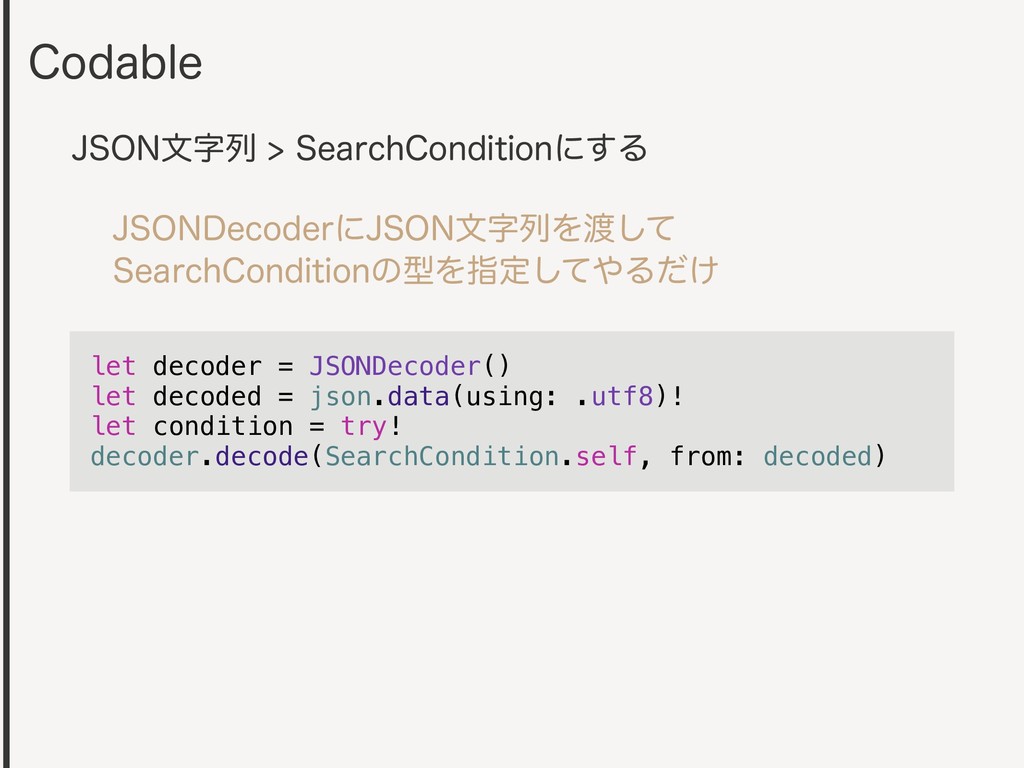Click the try! keyword in code
This screenshot has height=768, width=1024.
coord(371,426)
